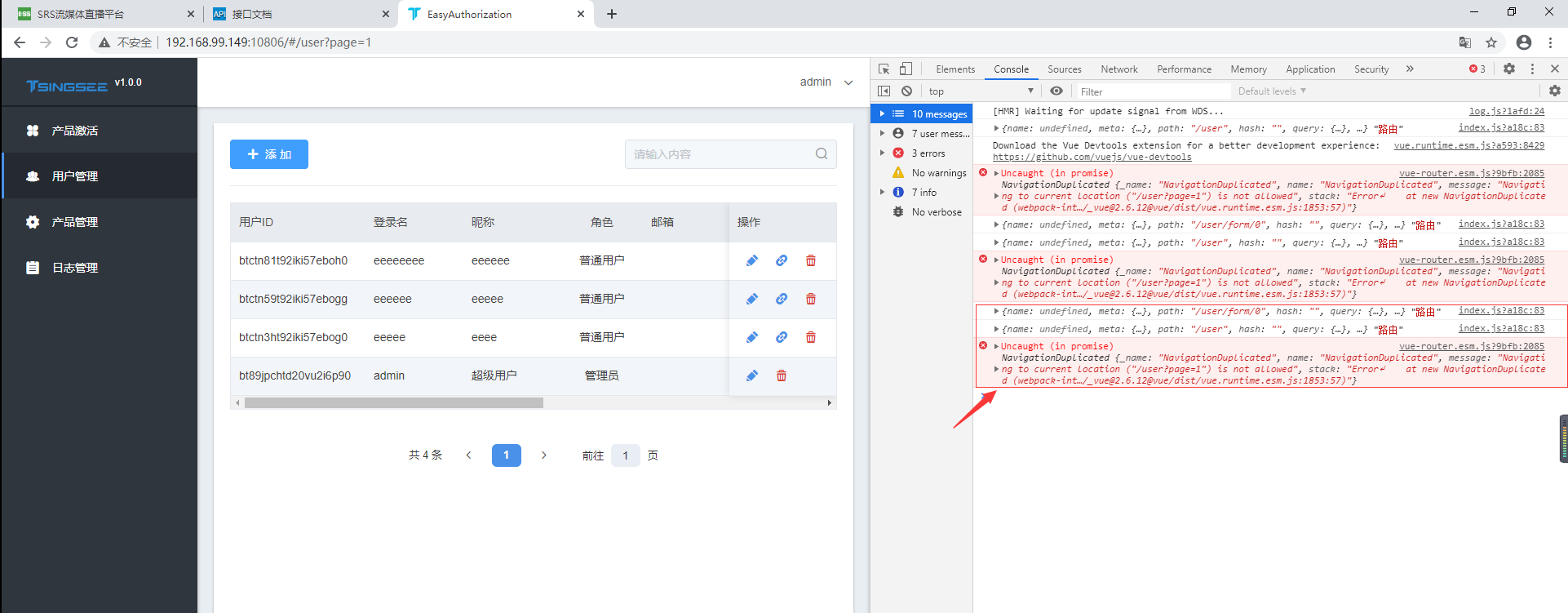This screenshot has width=1568, height=613.
Task: Open console context top dropdown
Action: coord(981,91)
